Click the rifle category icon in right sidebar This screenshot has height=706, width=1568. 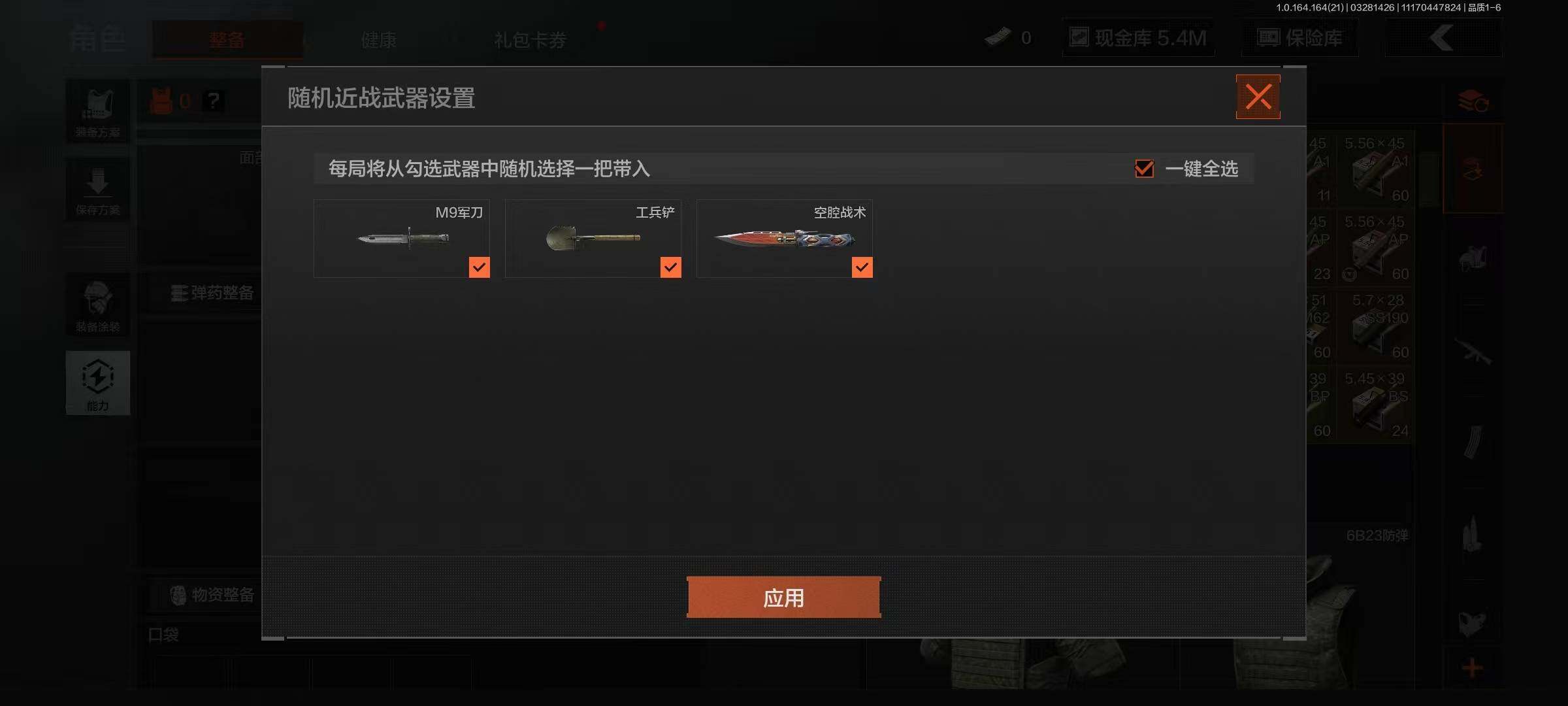tap(1473, 353)
